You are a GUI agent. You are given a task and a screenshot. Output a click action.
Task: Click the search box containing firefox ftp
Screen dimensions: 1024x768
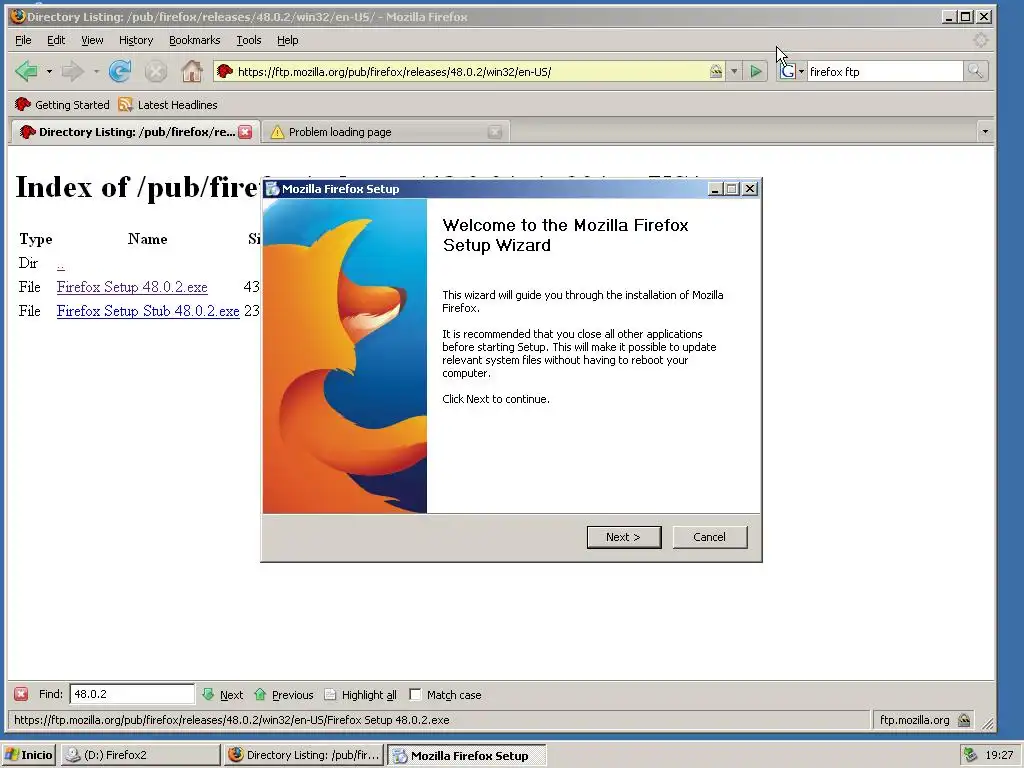click(885, 71)
